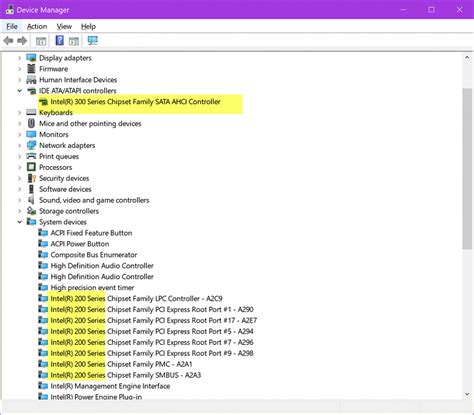The width and height of the screenshot is (474, 415).
Task: Select LPC Controller - A2C9 device
Action: (x=136, y=298)
